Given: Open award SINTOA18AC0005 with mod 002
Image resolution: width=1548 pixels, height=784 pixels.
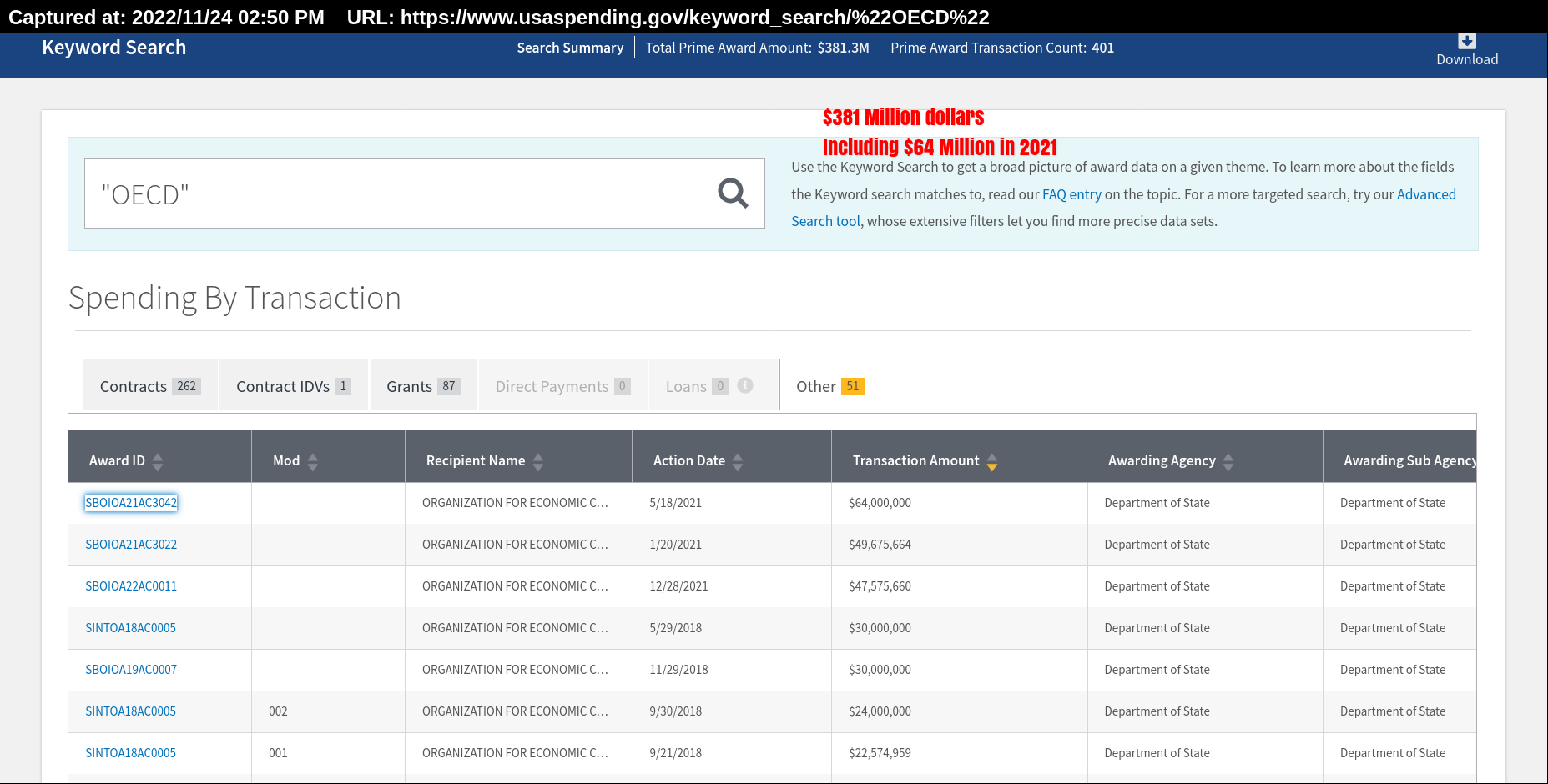Looking at the screenshot, I should tap(130, 711).
